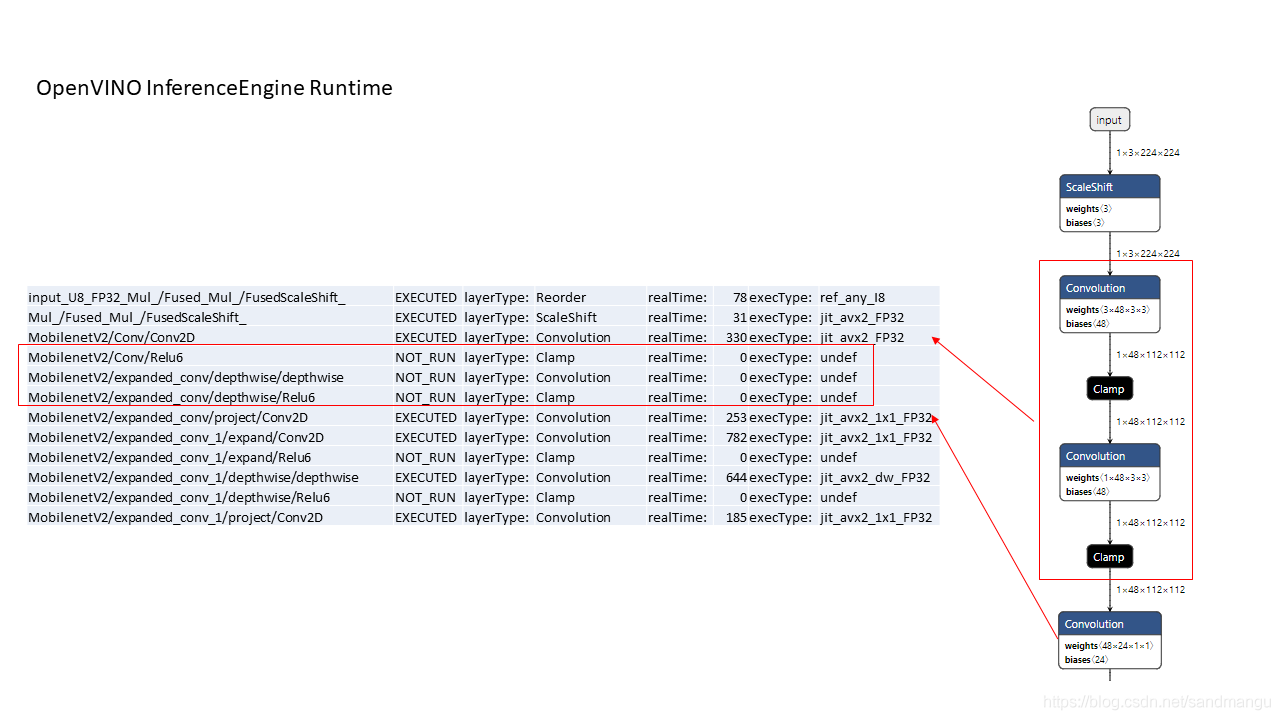Click the MobilenetV2/expanded_conv_1/depthwise/Relu6 row name

(x=179, y=497)
